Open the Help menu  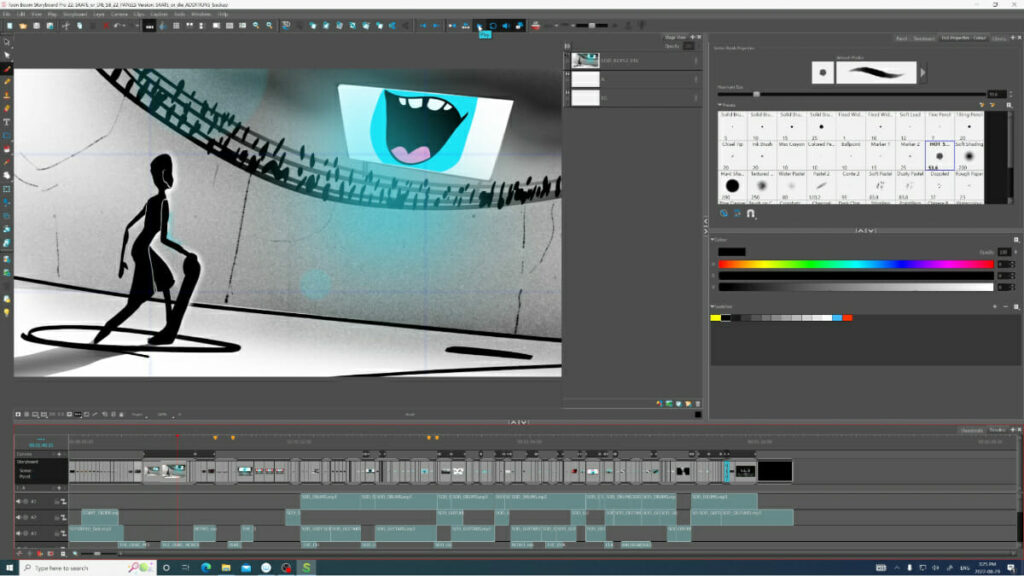coord(223,14)
